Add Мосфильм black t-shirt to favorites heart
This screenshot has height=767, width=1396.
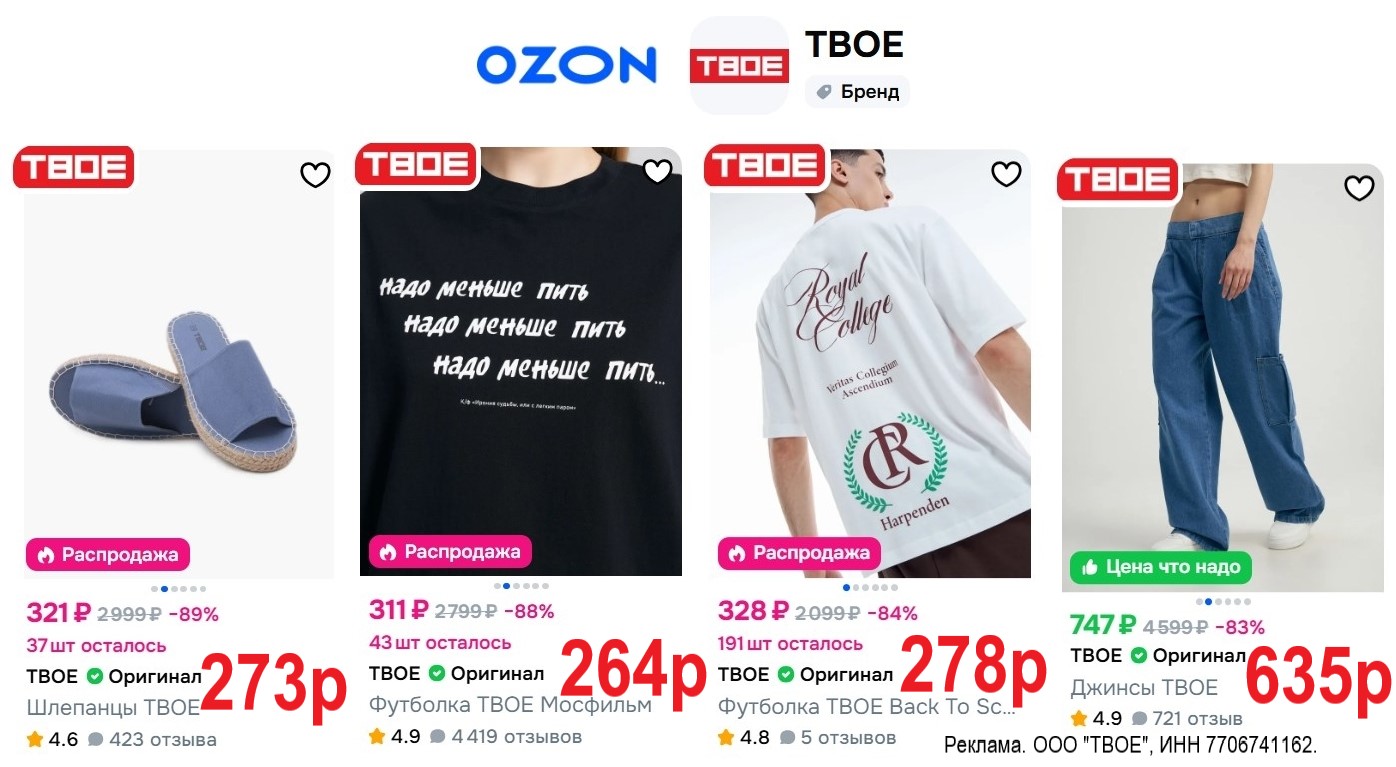pos(657,171)
